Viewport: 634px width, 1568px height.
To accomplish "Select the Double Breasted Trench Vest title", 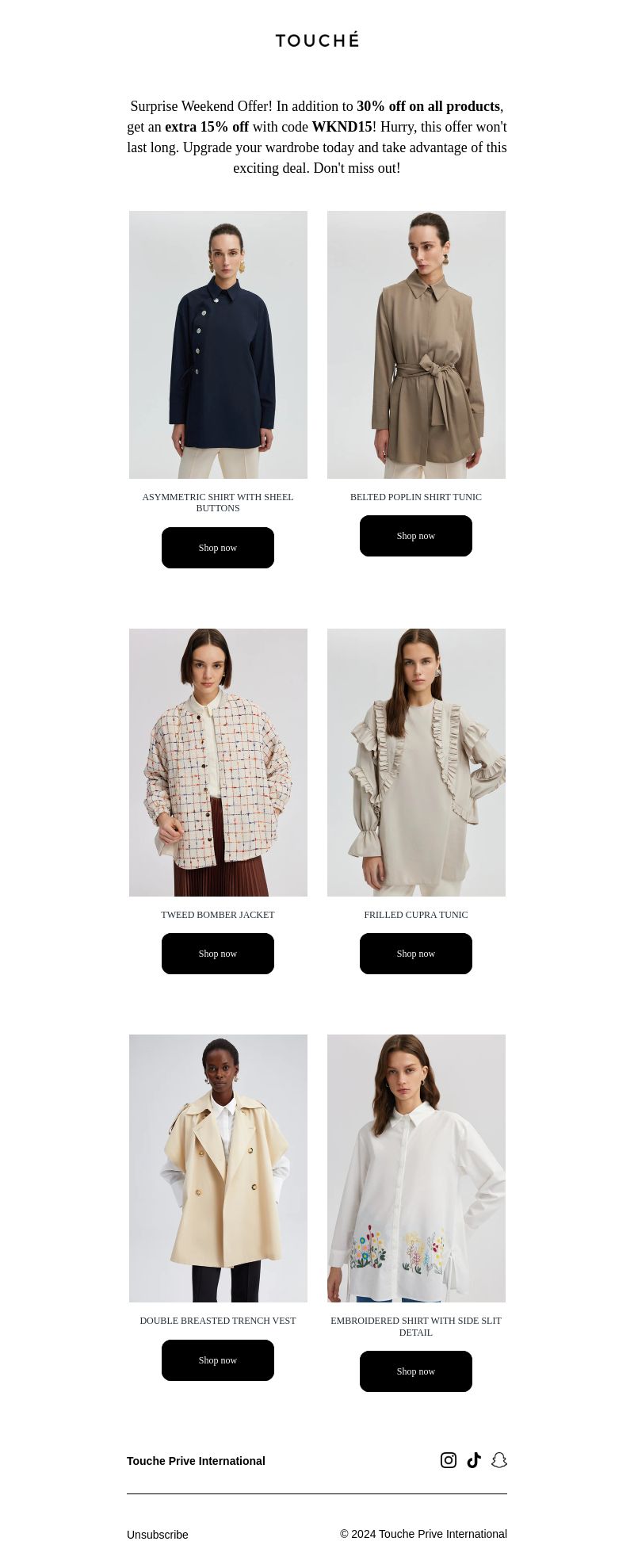I will (218, 1321).
